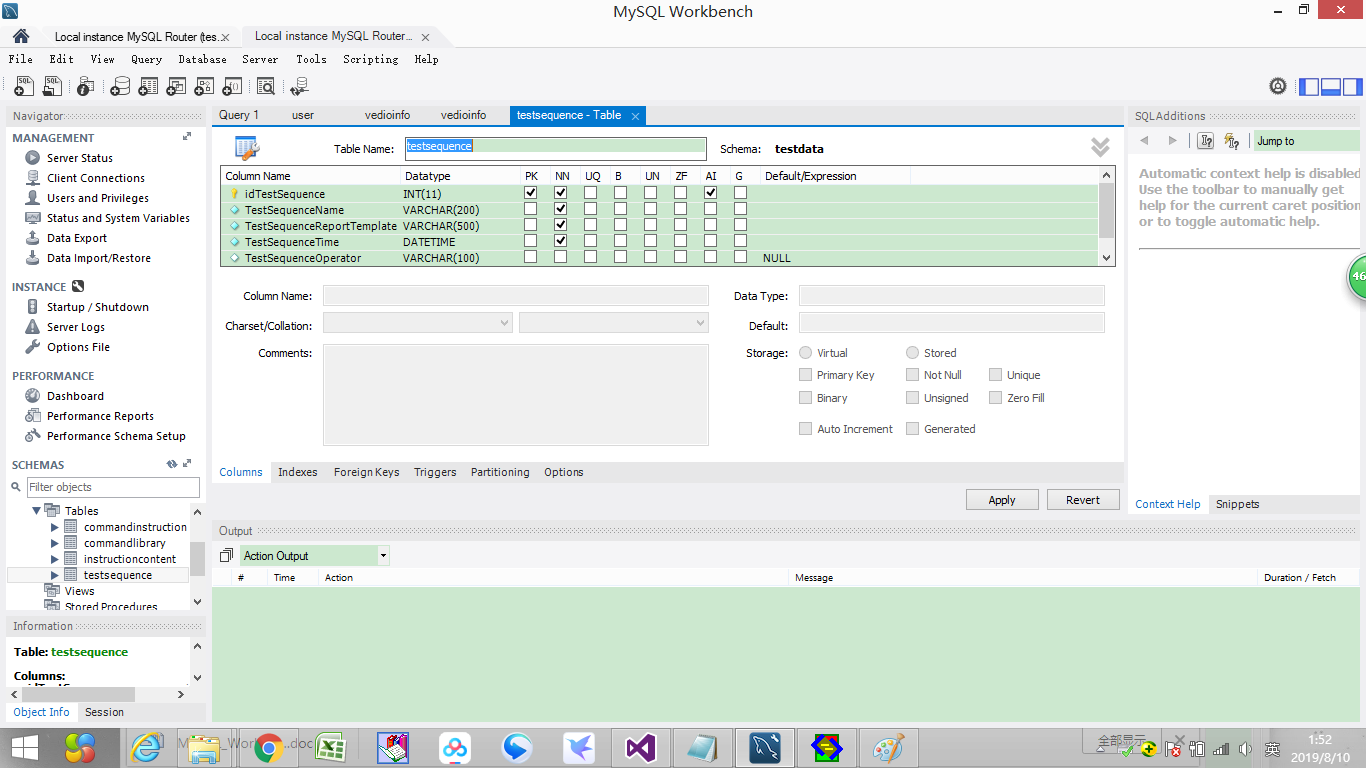Open an SQL script file icon
Screen dimensions: 1366x768
pyautogui.click(x=52, y=86)
